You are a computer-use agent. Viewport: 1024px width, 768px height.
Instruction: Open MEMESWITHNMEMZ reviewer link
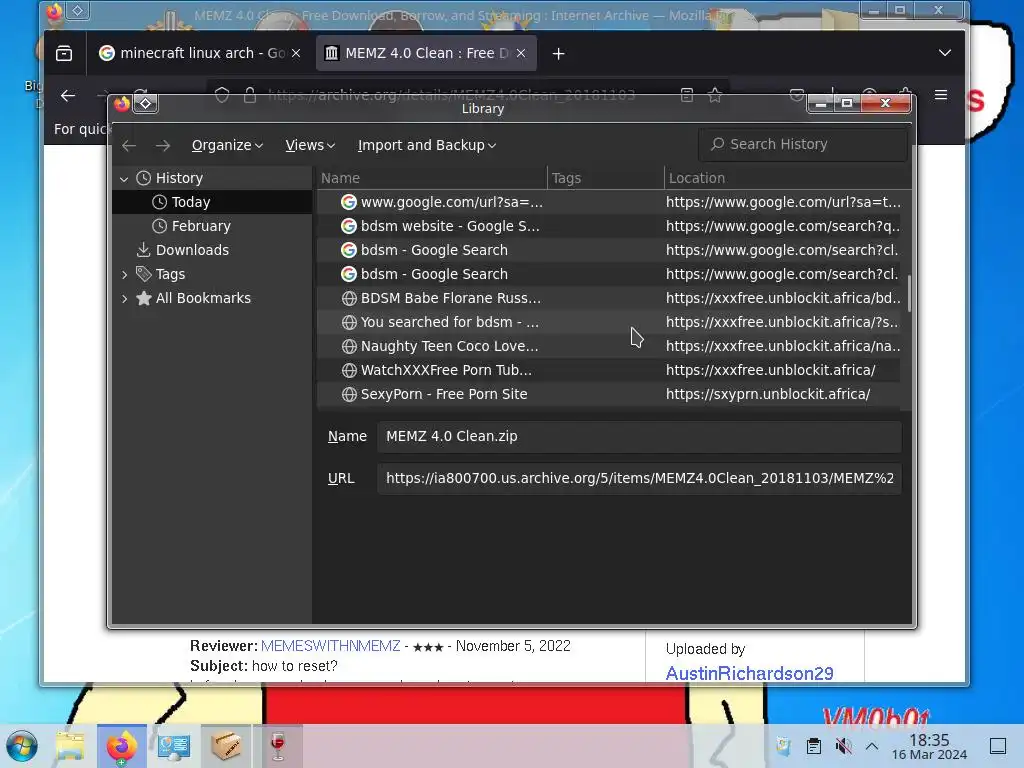330,646
